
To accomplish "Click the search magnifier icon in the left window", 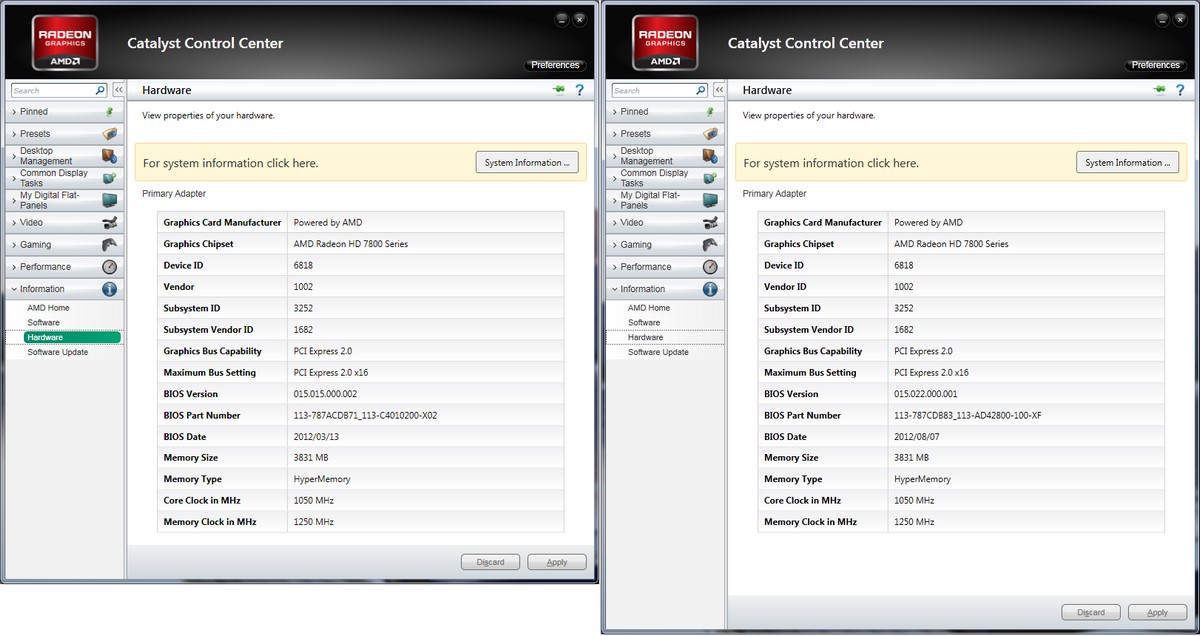I will tap(100, 90).
